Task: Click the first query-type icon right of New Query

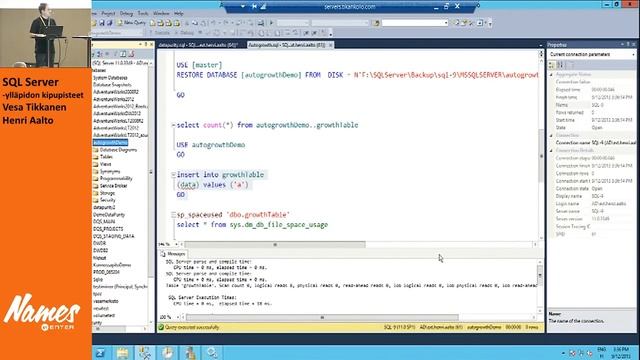Action: (x=153, y=23)
